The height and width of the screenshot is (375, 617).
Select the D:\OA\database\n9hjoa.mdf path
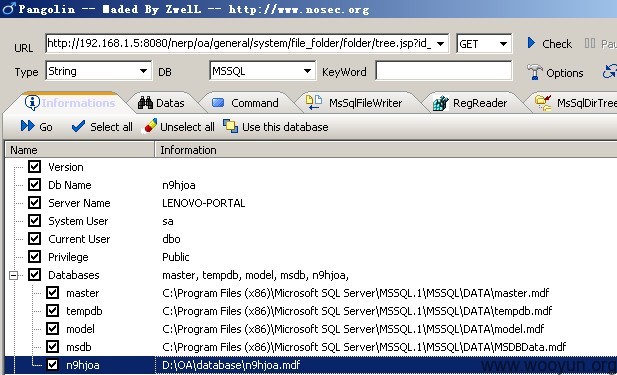coord(231,365)
